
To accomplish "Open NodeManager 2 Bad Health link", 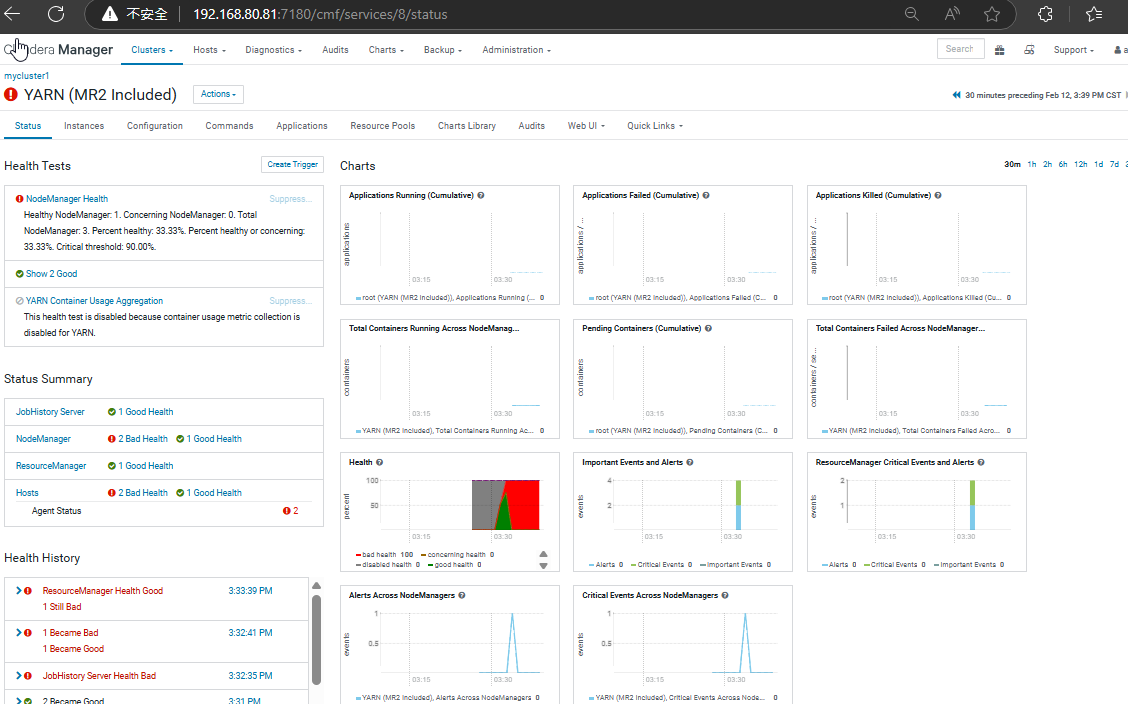I will [x=142, y=439].
